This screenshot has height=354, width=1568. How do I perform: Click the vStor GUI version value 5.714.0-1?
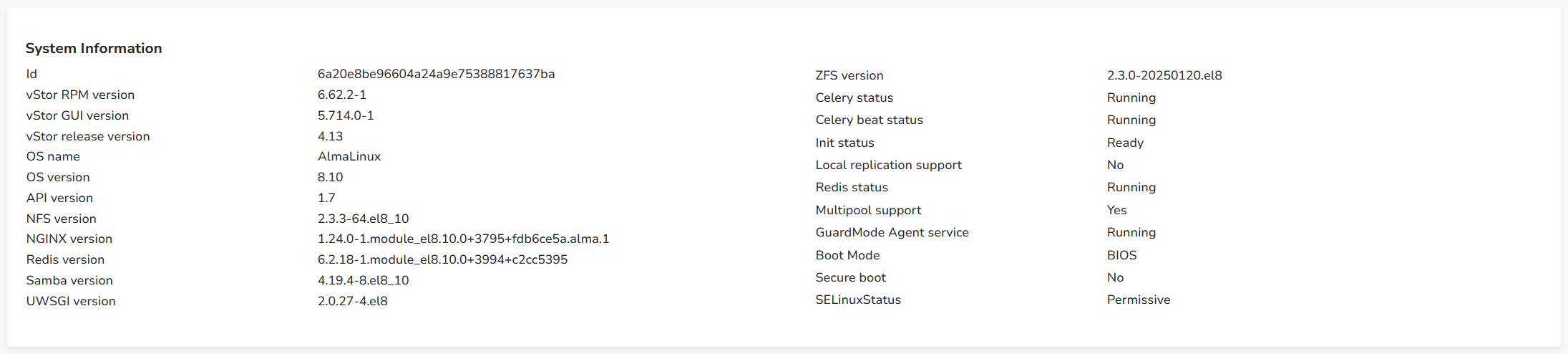click(x=346, y=115)
